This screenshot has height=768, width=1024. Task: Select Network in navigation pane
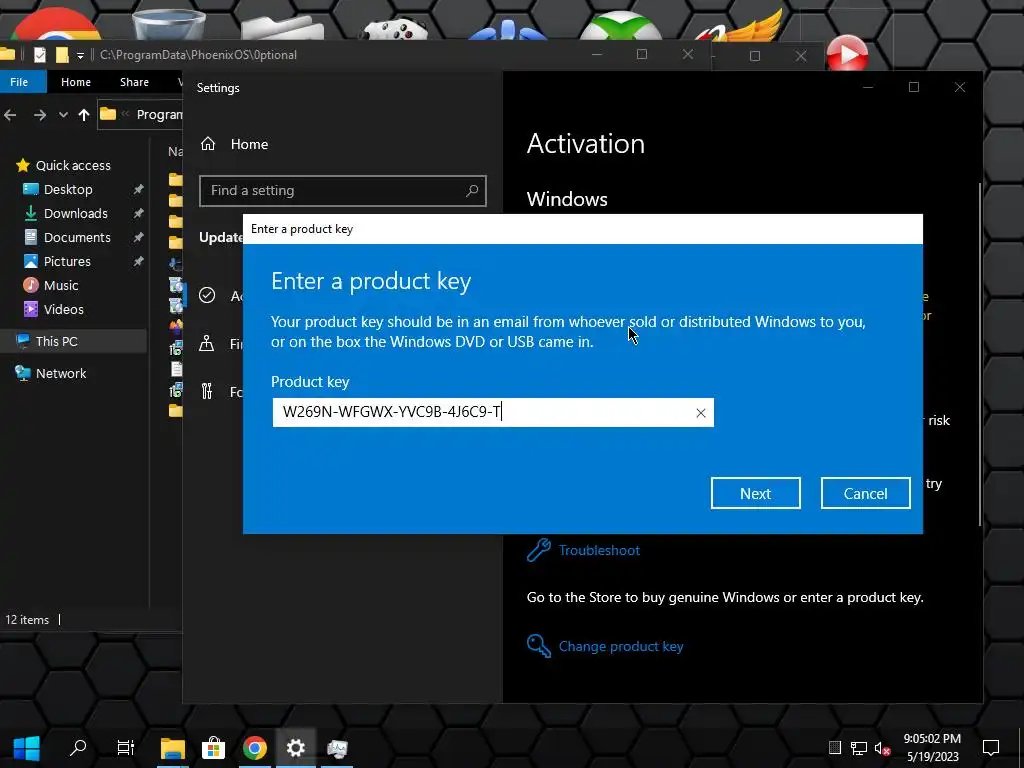pyautogui.click(x=60, y=374)
